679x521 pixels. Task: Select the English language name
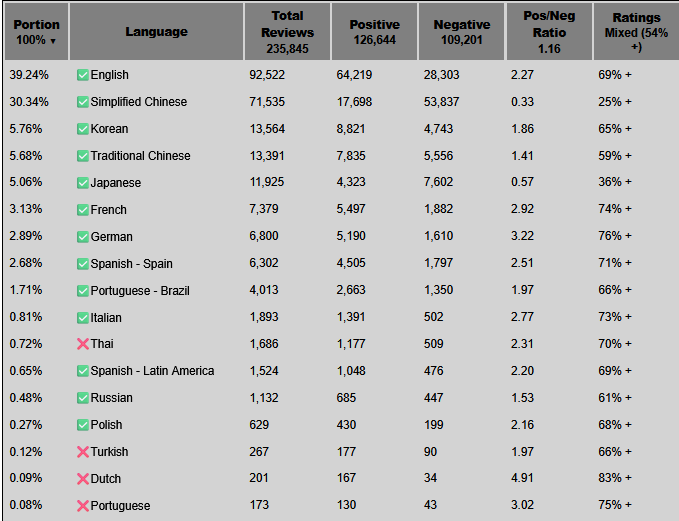tap(110, 75)
